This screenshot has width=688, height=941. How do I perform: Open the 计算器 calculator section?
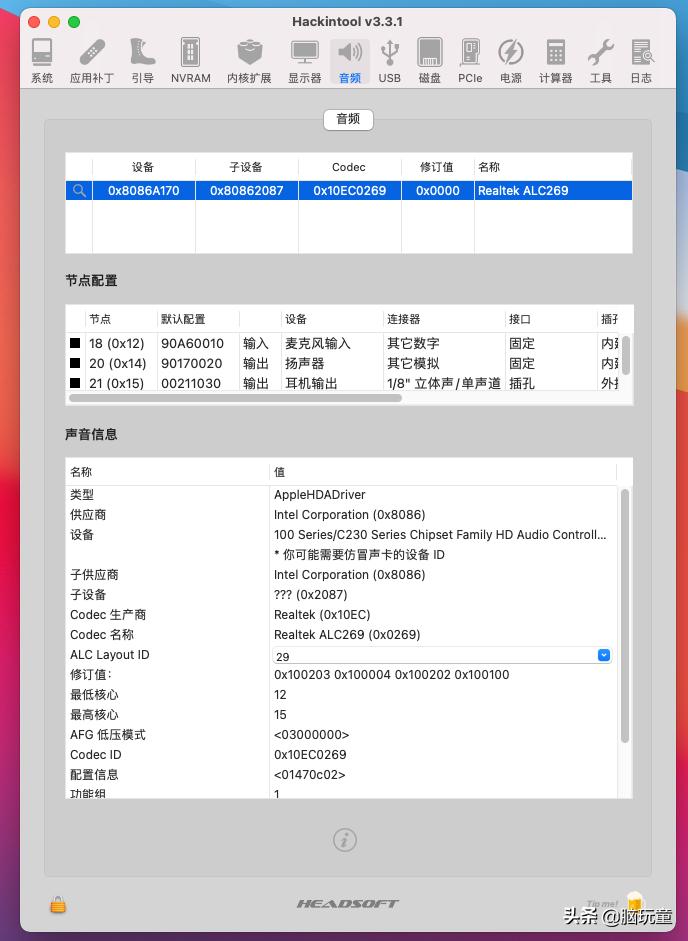click(555, 61)
